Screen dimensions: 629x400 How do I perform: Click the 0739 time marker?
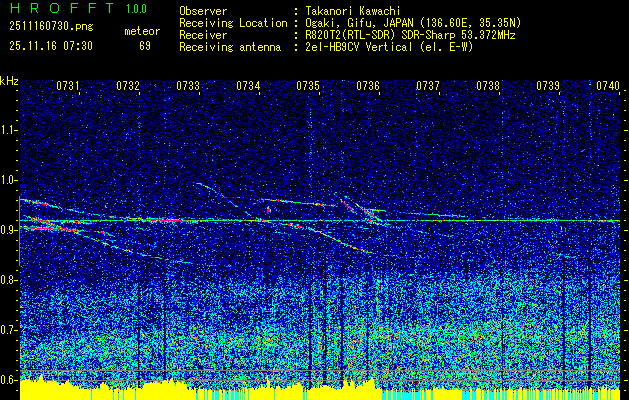coord(548,85)
